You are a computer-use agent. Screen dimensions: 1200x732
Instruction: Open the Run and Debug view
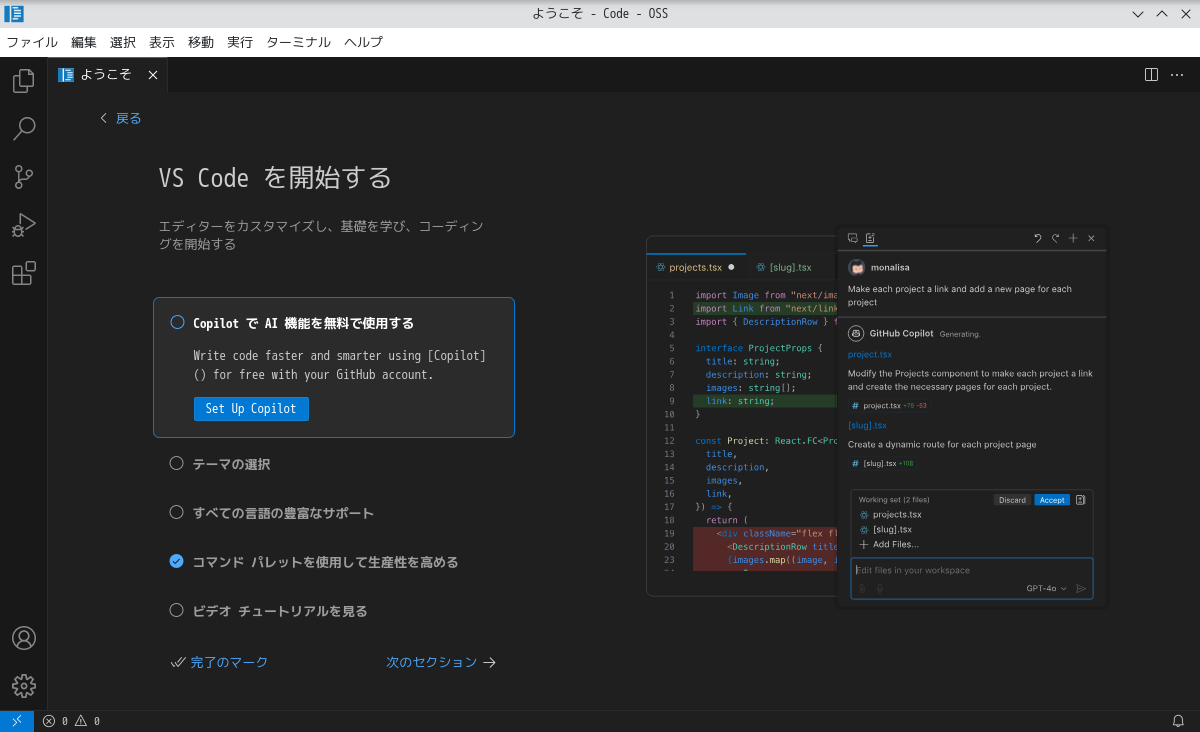click(x=24, y=225)
